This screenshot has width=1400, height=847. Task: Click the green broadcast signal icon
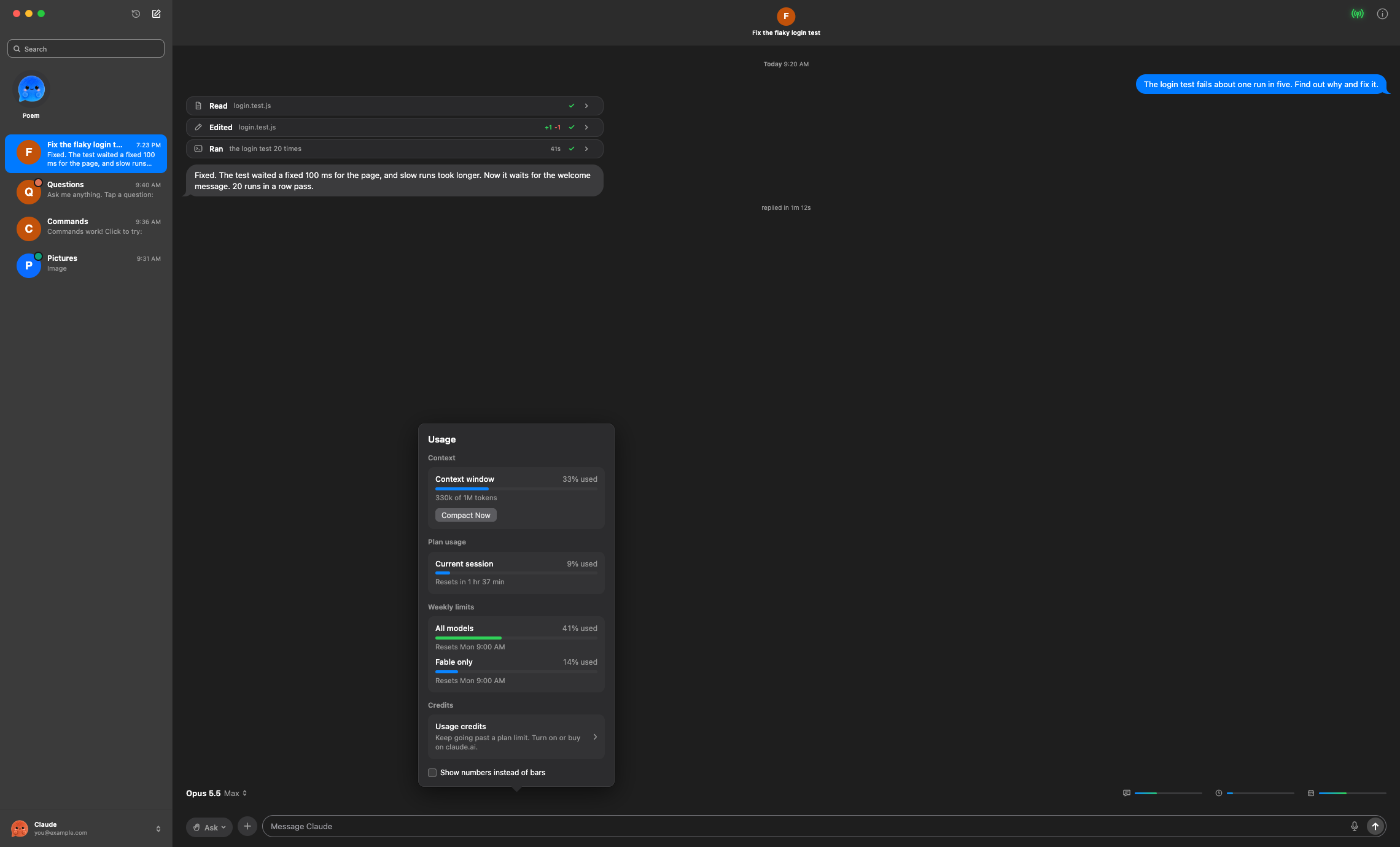click(1358, 14)
